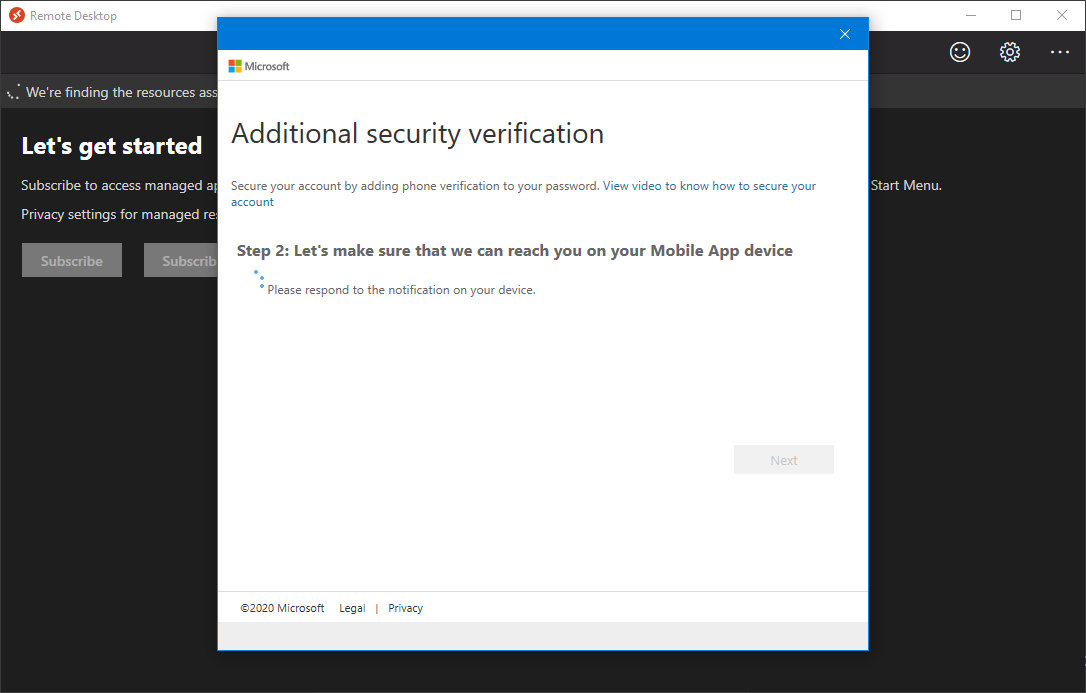The image size is (1086, 693).
Task: Open the more options ellipsis menu
Action: [1060, 52]
